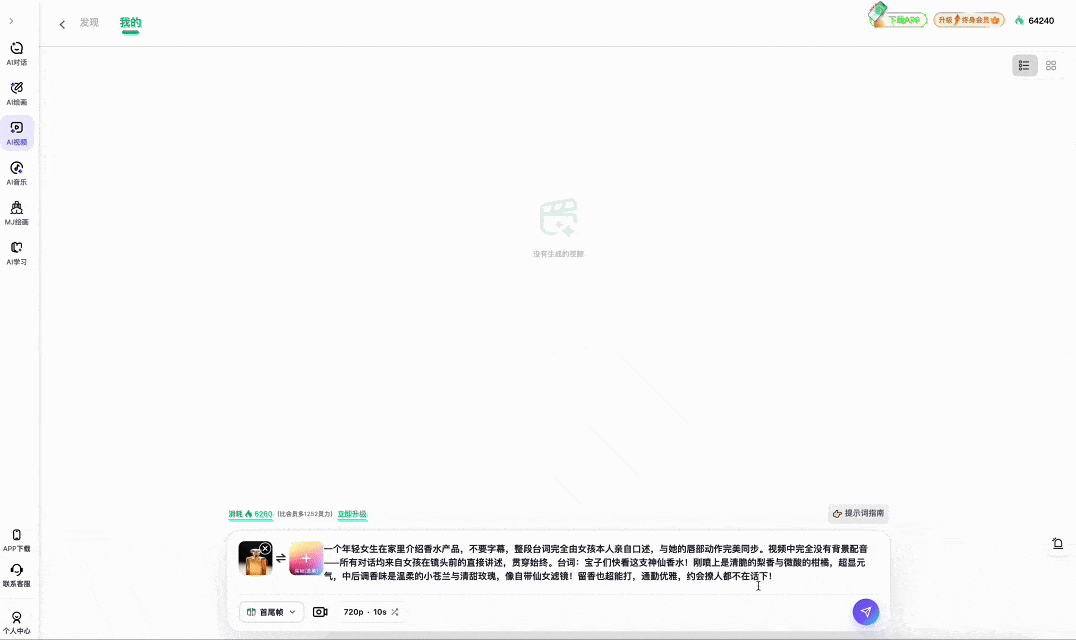
Task: Click inside the prompt text field
Action: click(x=598, y=562)
